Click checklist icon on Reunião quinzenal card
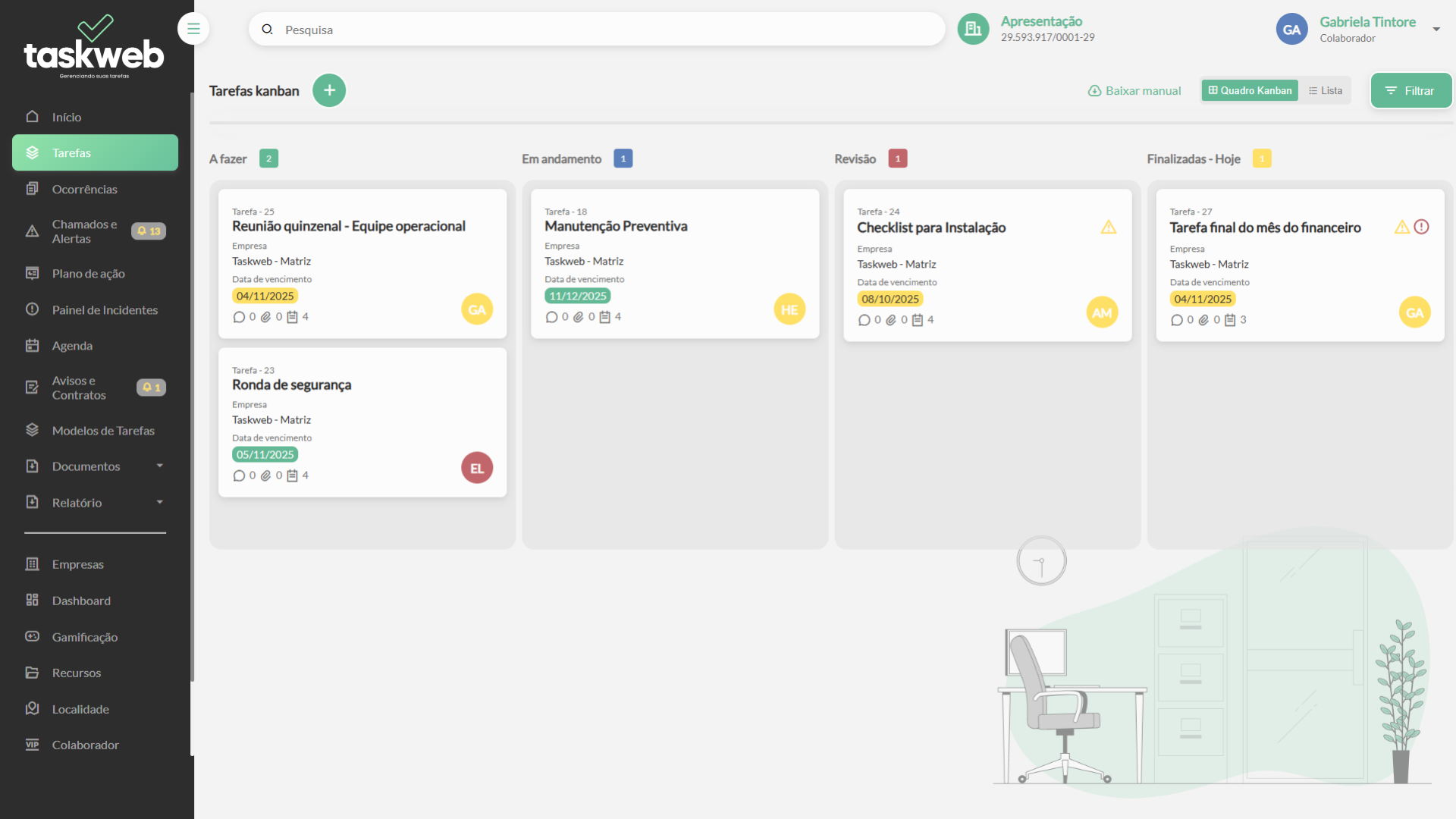The image size is (1456, 819). pyautogui.click(x=292, y=317)
